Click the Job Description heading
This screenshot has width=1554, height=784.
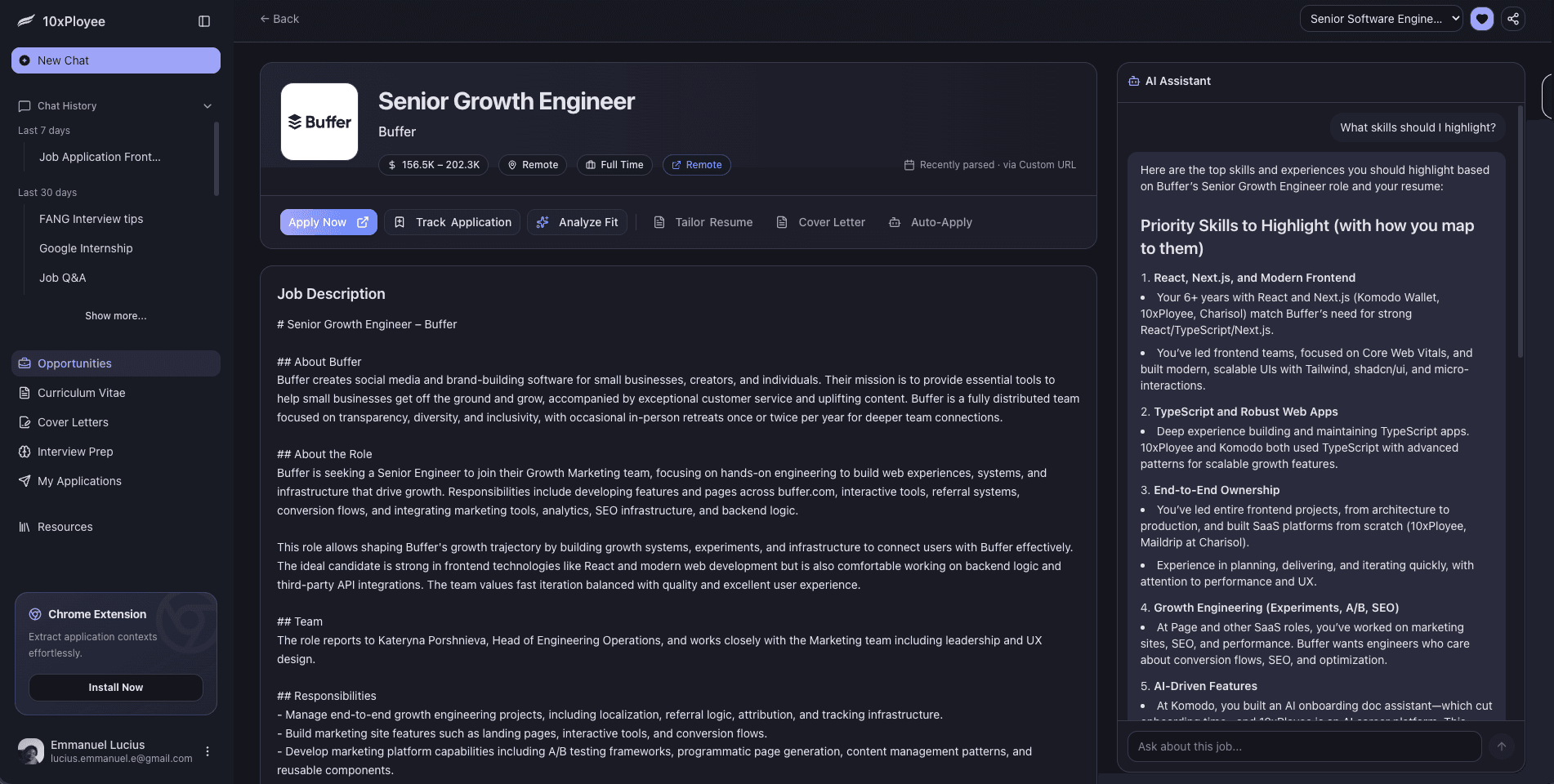coord(331,294)
